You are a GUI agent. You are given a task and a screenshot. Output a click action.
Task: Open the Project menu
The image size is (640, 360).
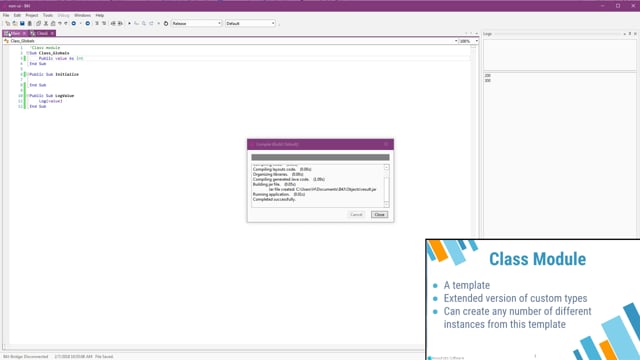[31, 15]
